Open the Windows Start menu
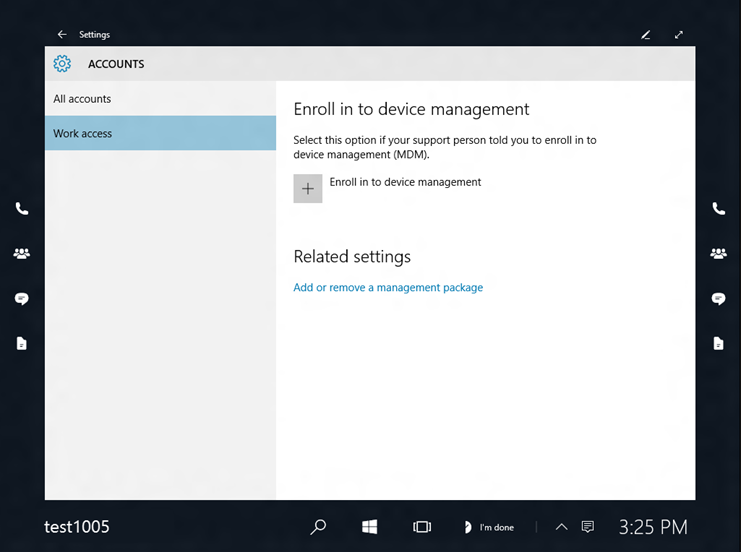Screen dimensions: 741x552 tap(369, 527)
